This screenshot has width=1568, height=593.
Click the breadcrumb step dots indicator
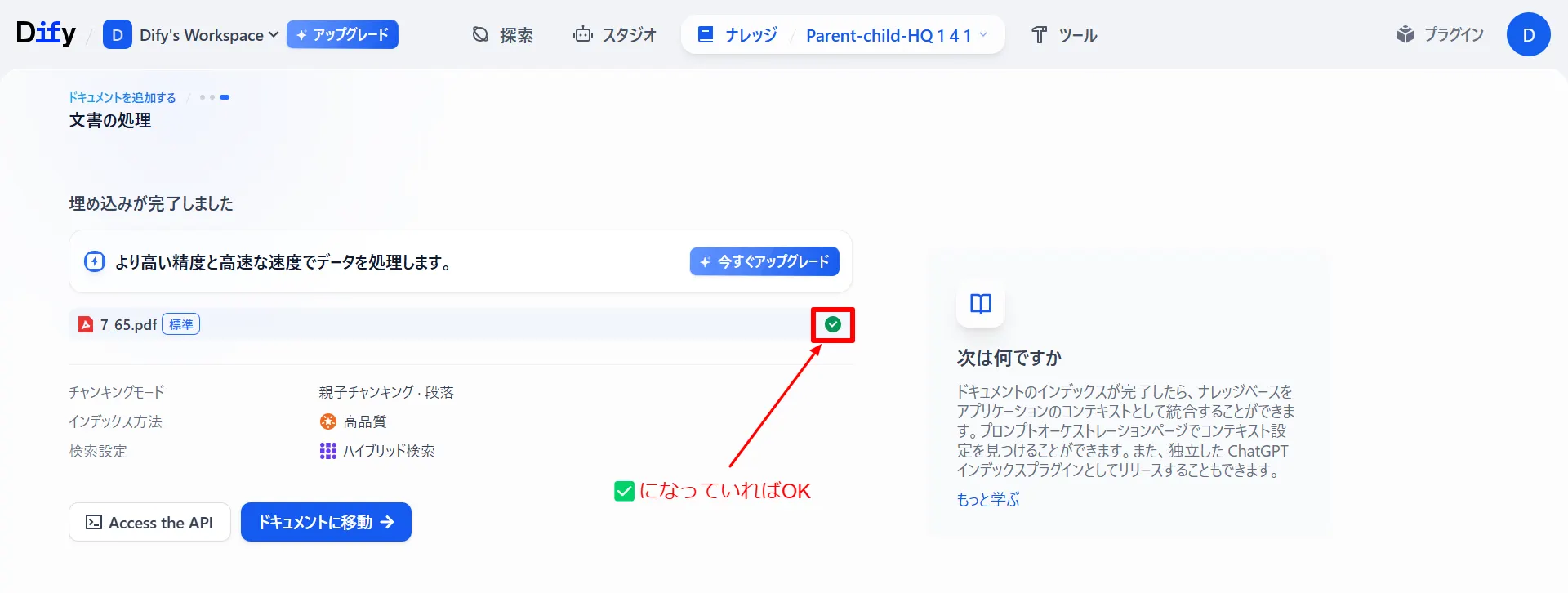[215, 97]
